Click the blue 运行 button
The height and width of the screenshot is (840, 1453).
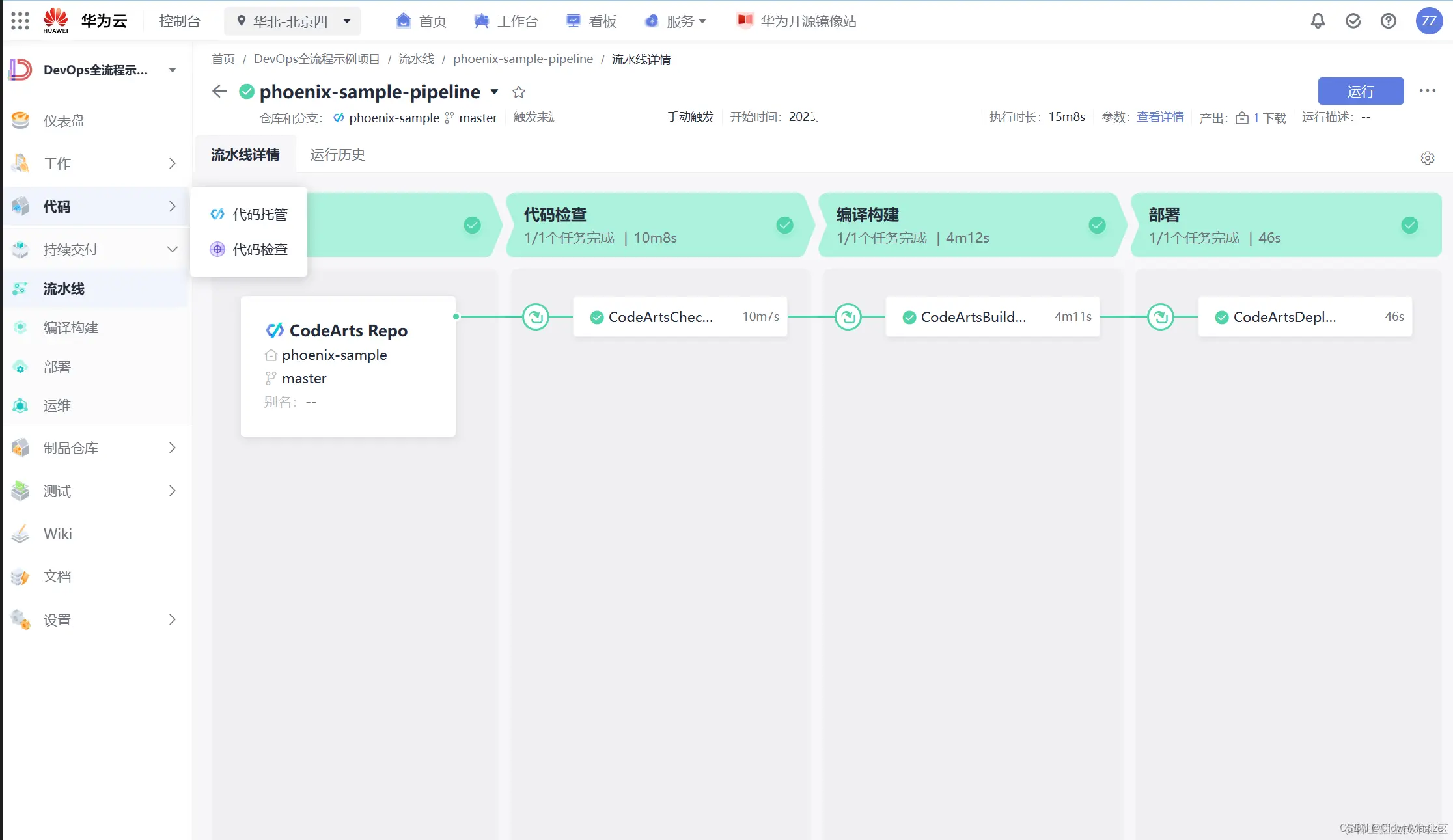[x=1361, y=91]
